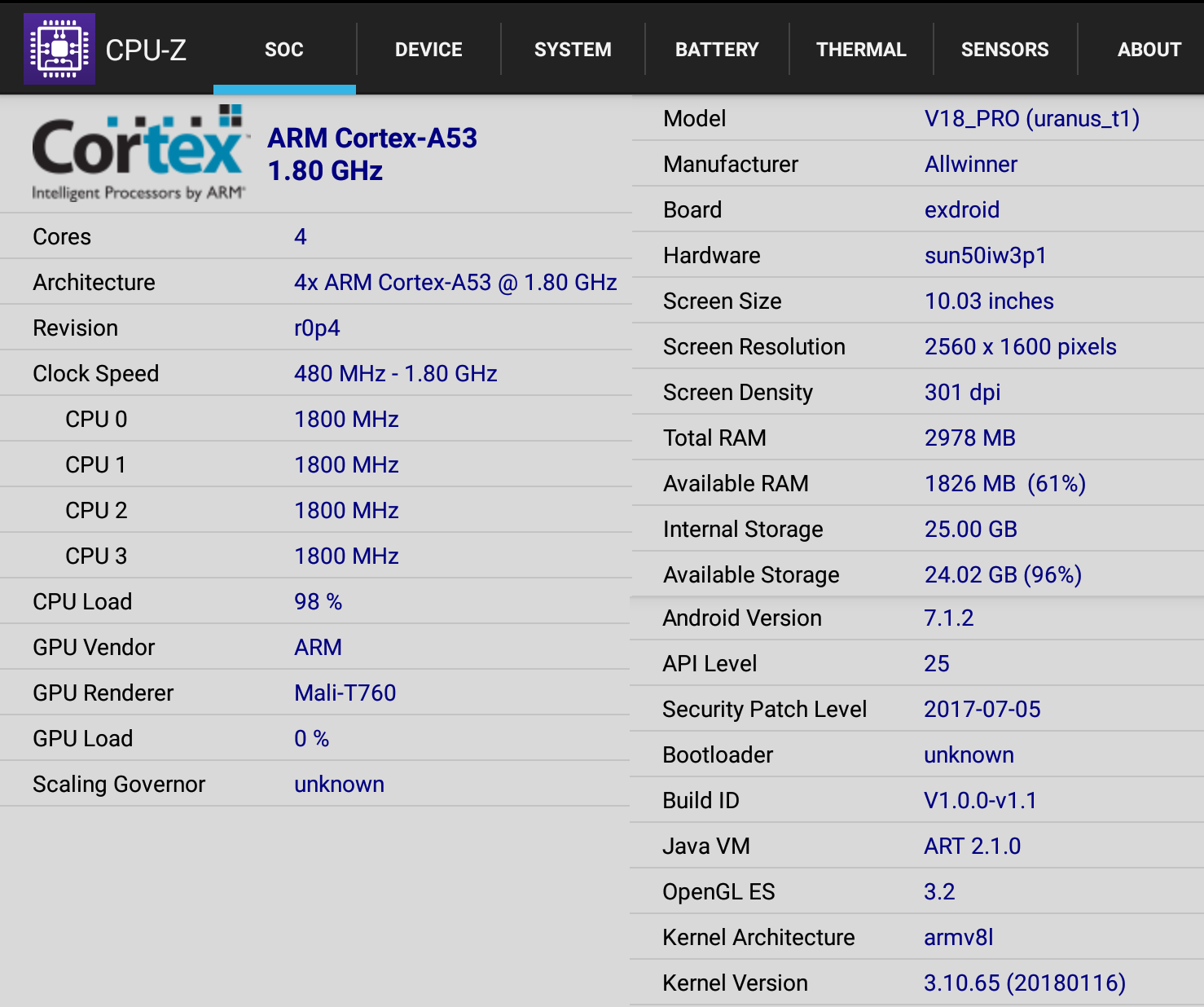Click Available RAM value 1826 MB (61%)
Viewport: 1204px width, 1007px height.
[x=1005, y=484]
